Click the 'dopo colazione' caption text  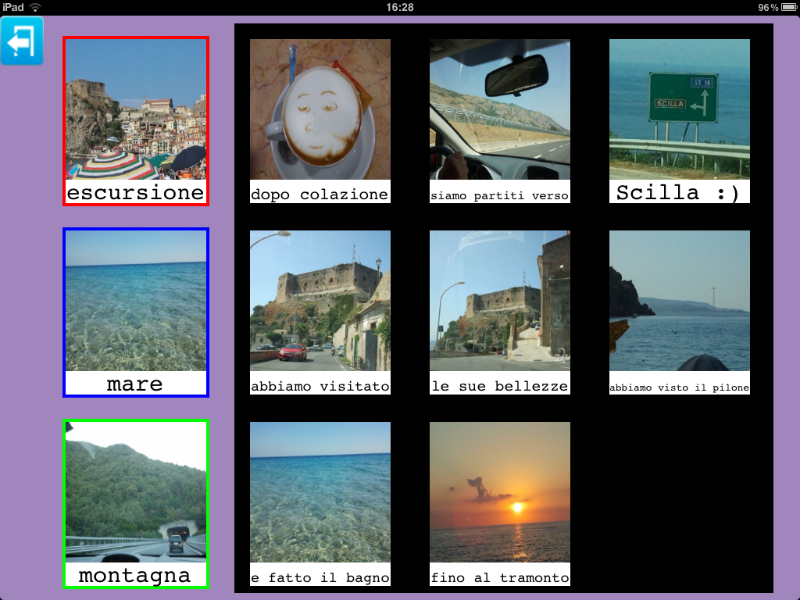coord(320,195)
